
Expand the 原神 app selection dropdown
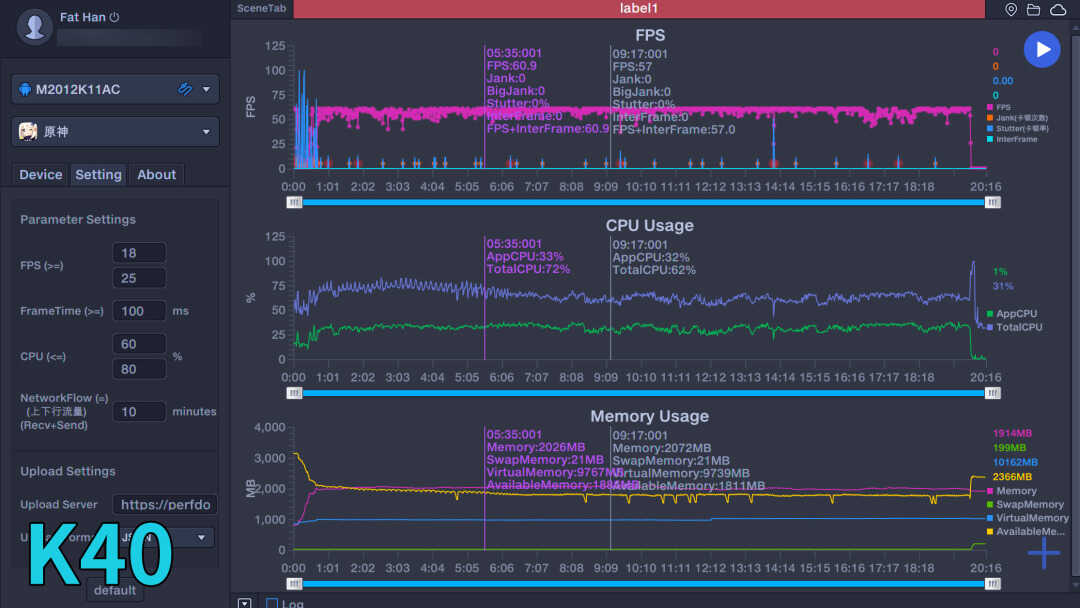click(206, 132)
